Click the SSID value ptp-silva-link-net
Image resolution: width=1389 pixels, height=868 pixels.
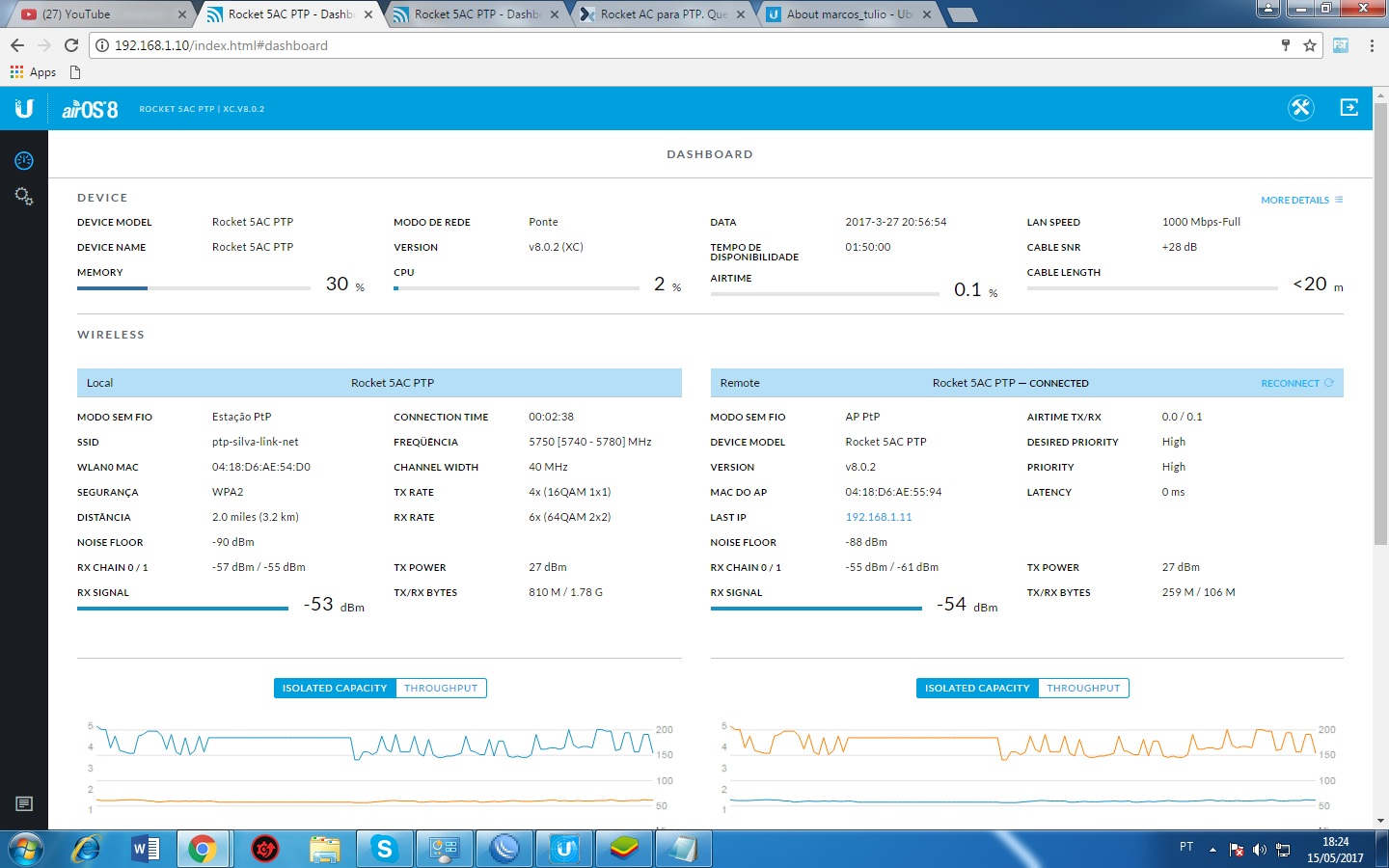click(x=255, y=442)
